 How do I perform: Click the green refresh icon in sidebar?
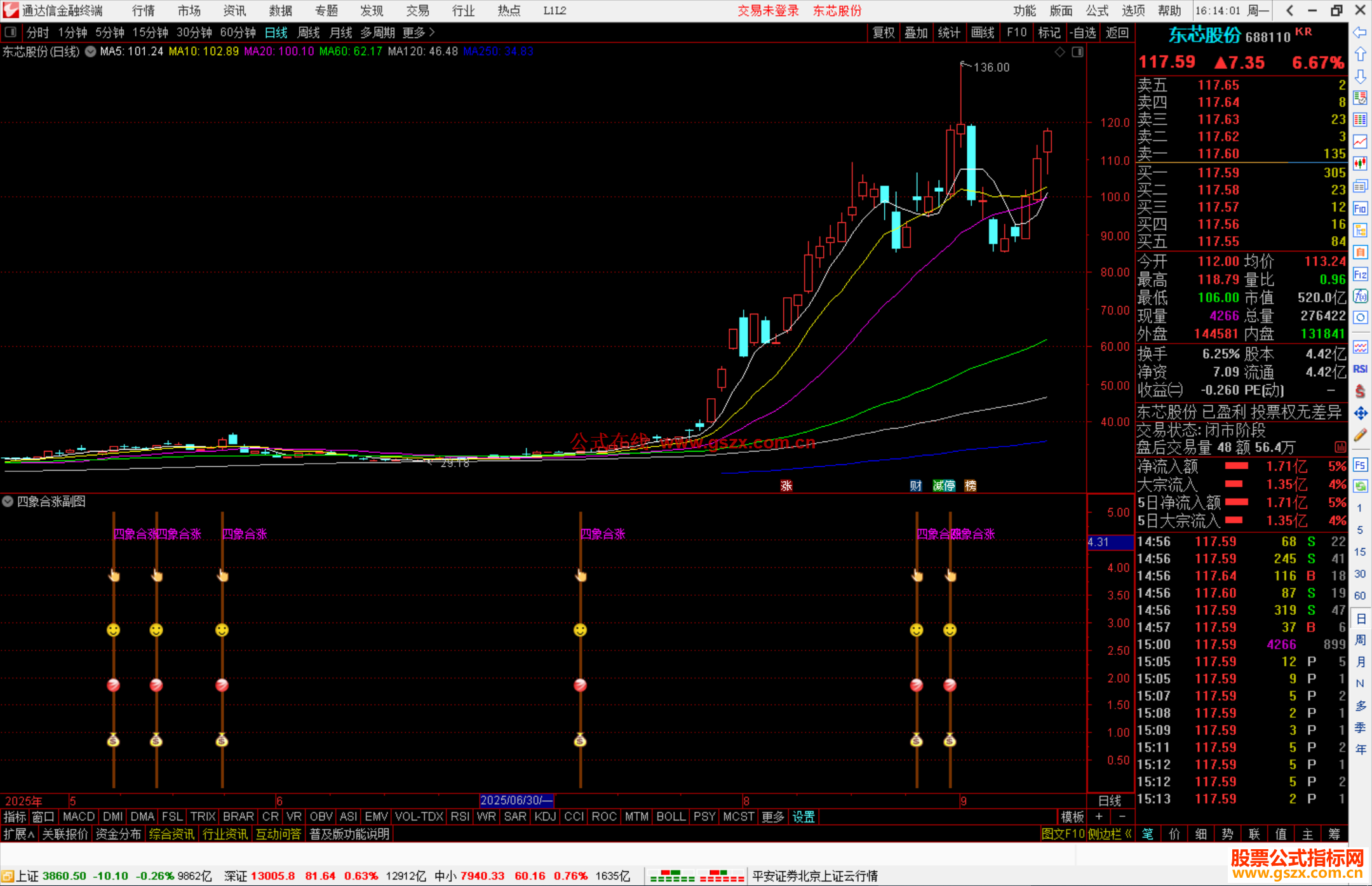pos(1360,487)
